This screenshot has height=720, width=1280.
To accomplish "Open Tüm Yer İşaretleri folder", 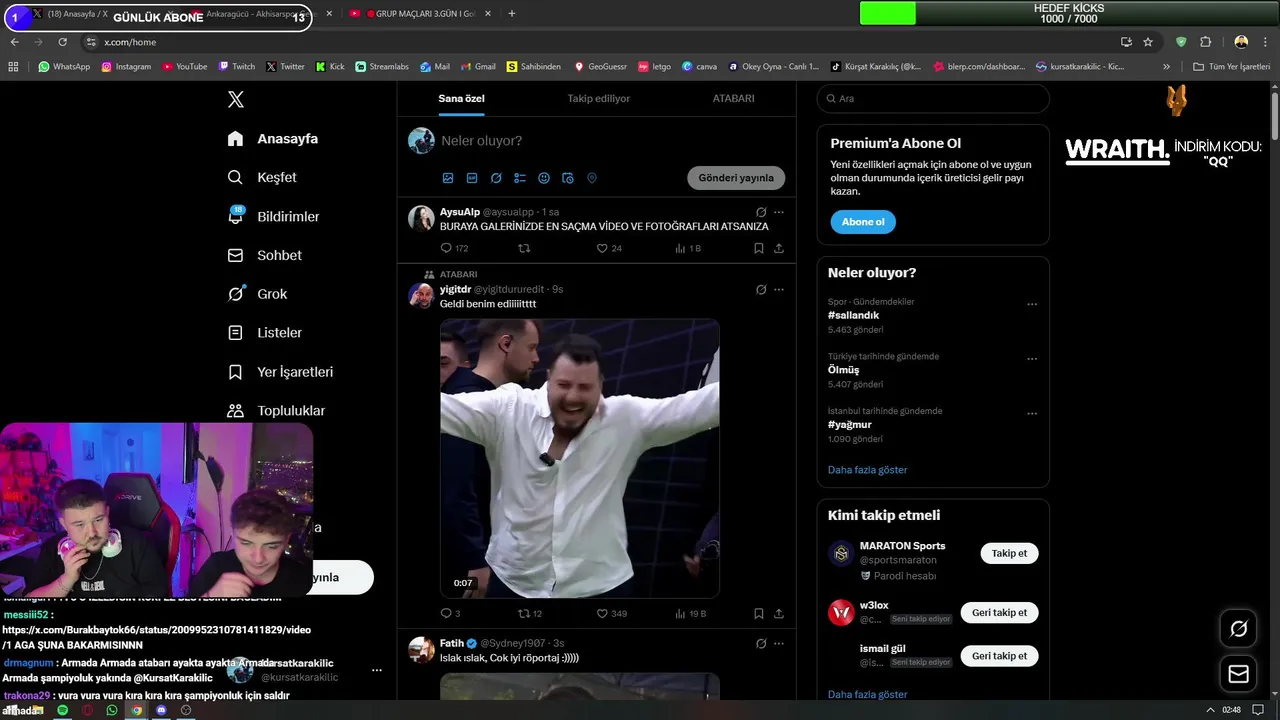I will 1231,67.
